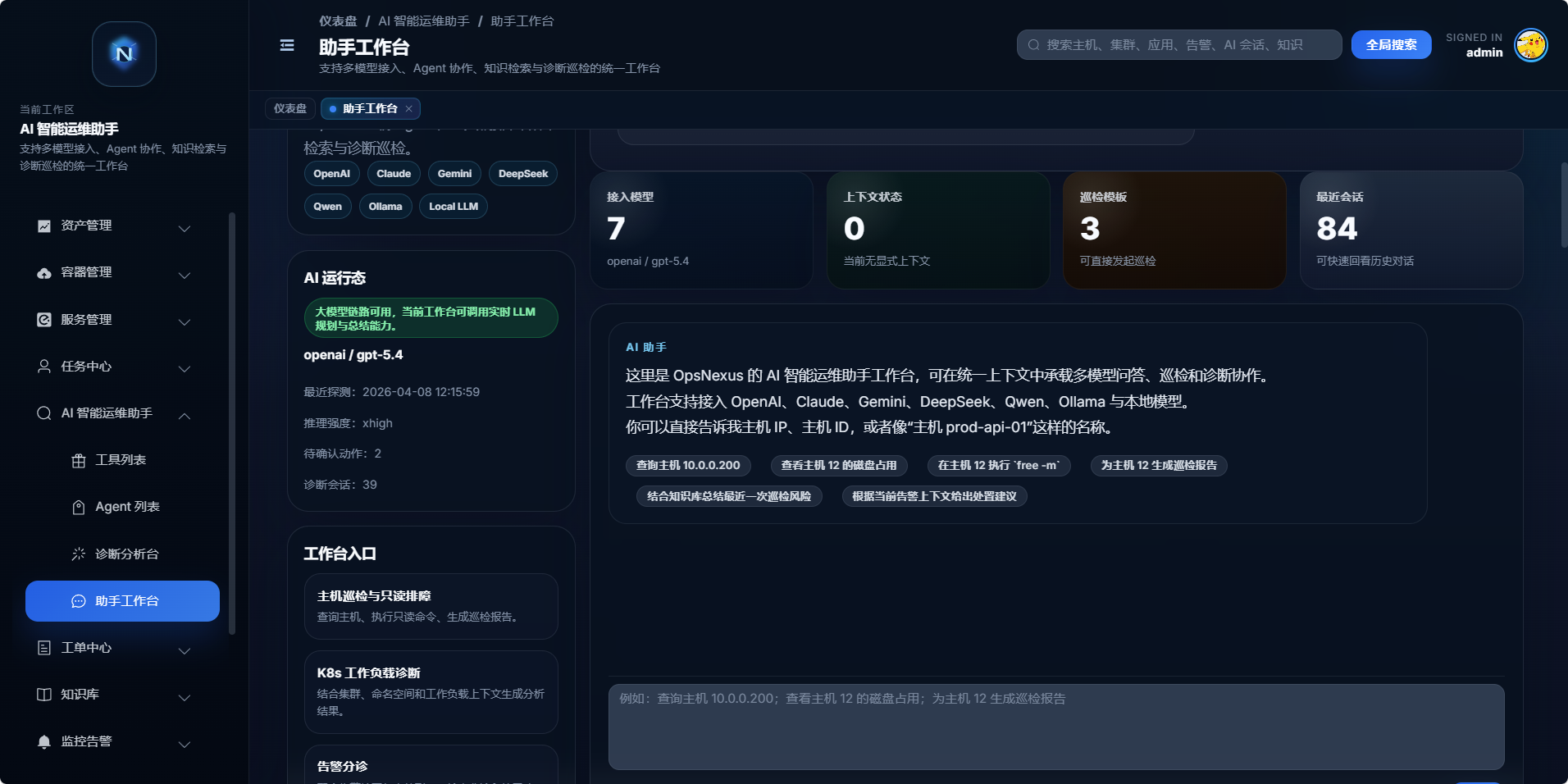
Task: Expand the 工单中心 menu group
Action: 185,650
